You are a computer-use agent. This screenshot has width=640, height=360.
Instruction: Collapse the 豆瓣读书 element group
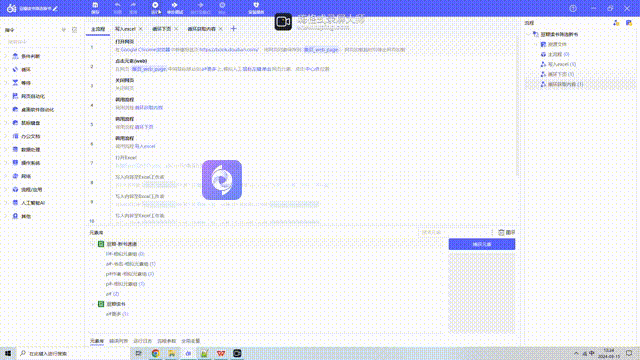click(x=93, y=304)
